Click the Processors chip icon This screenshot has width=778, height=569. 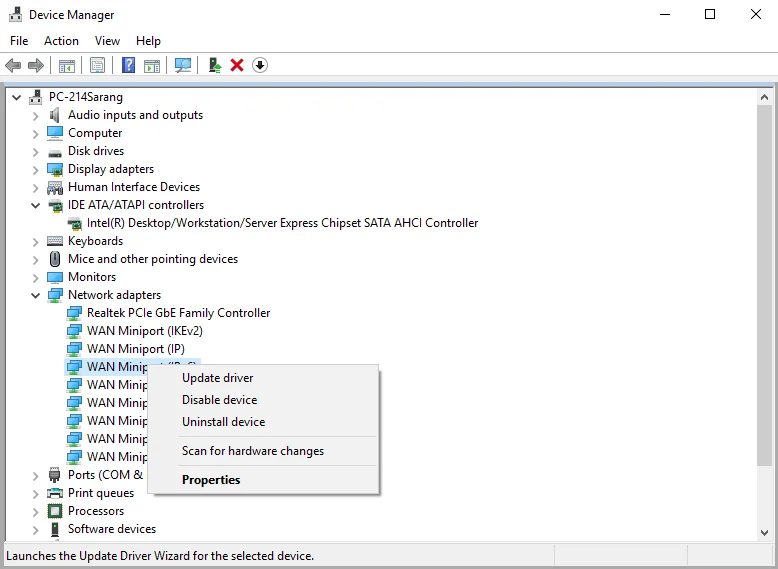click(55, 511)
